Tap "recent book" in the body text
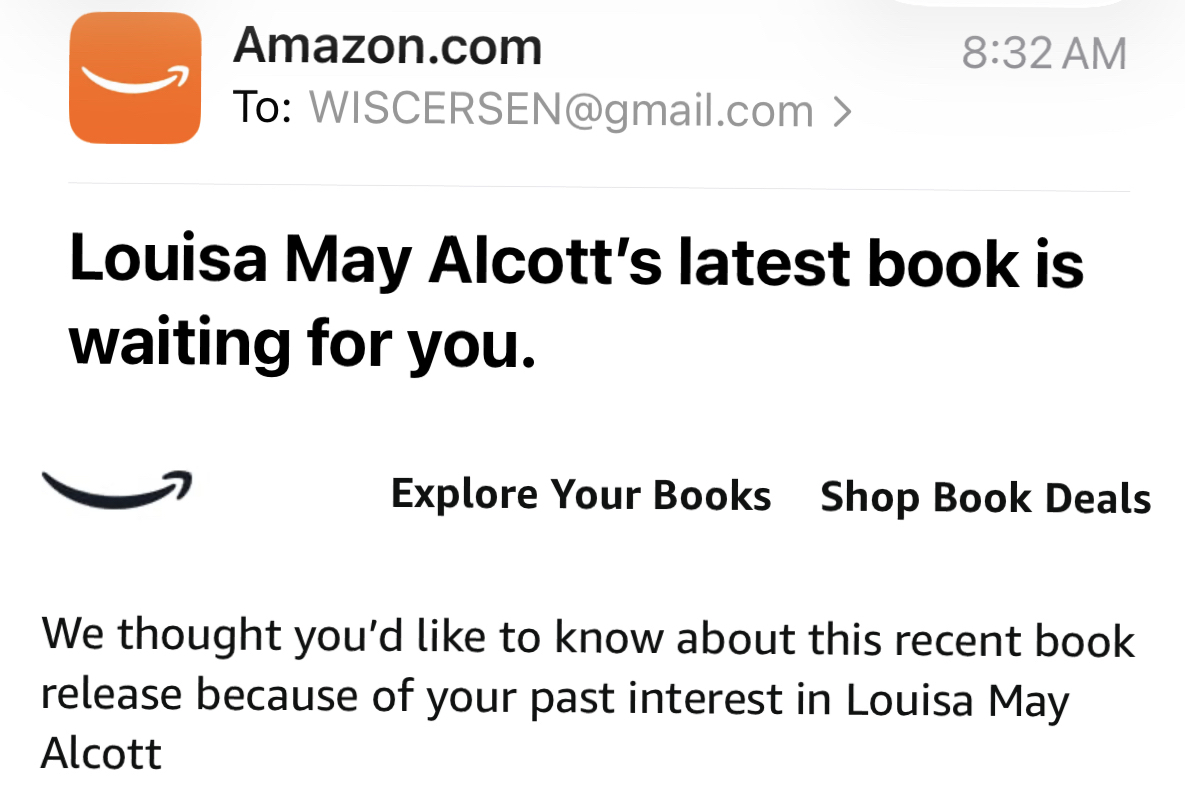Screen dimensions: 1185x793 tap(1017, 640)
